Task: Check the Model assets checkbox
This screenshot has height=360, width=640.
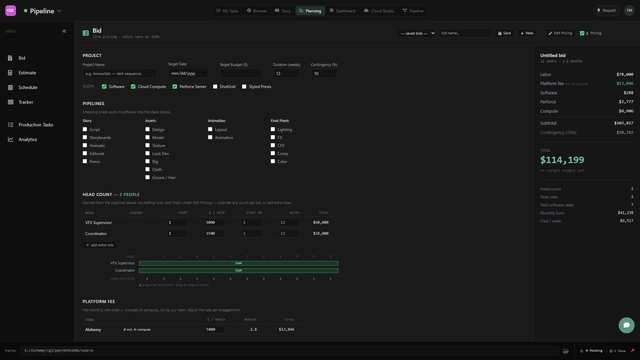Action: (x=147, y=138)
